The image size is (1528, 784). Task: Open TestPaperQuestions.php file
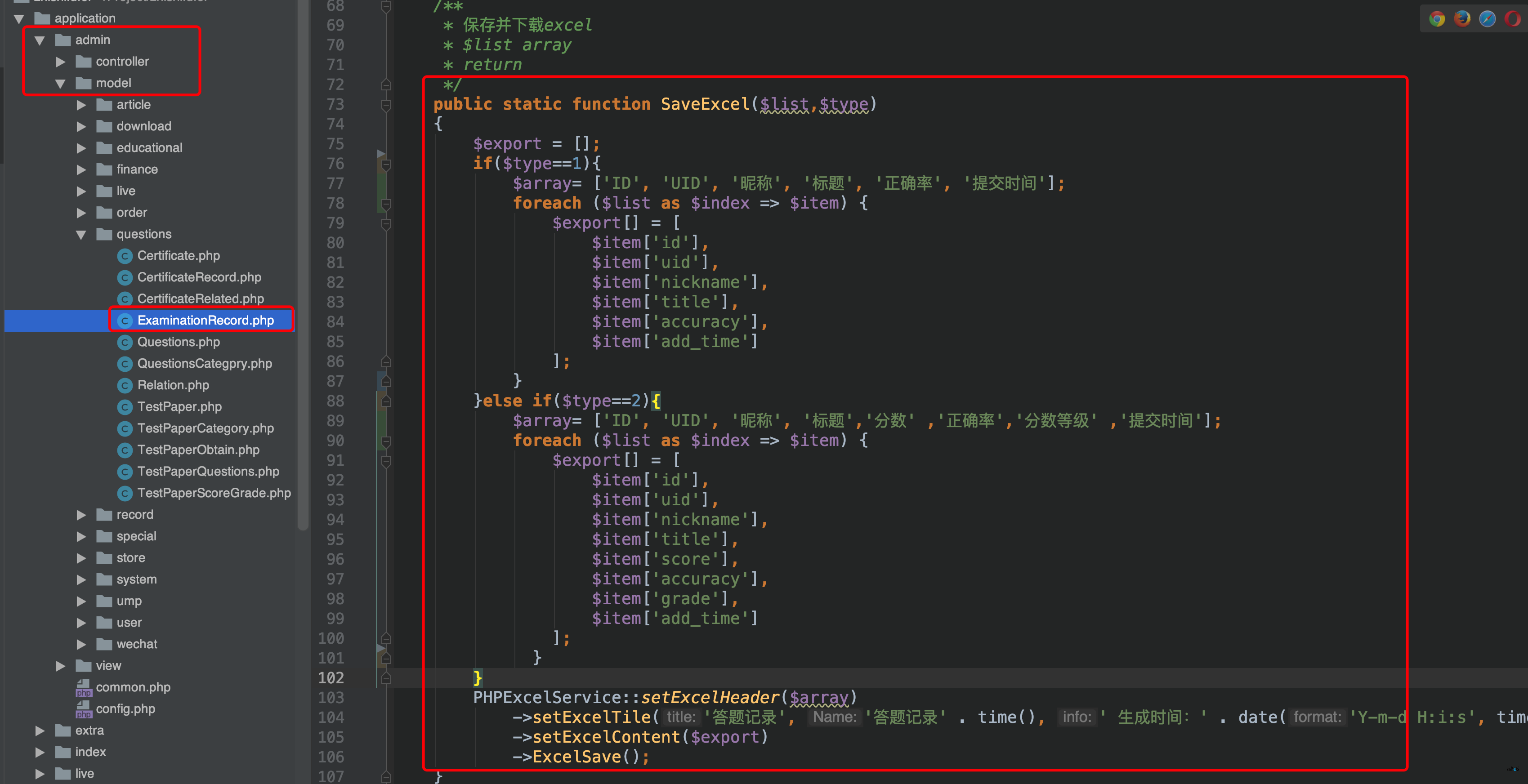pos(208,472)
